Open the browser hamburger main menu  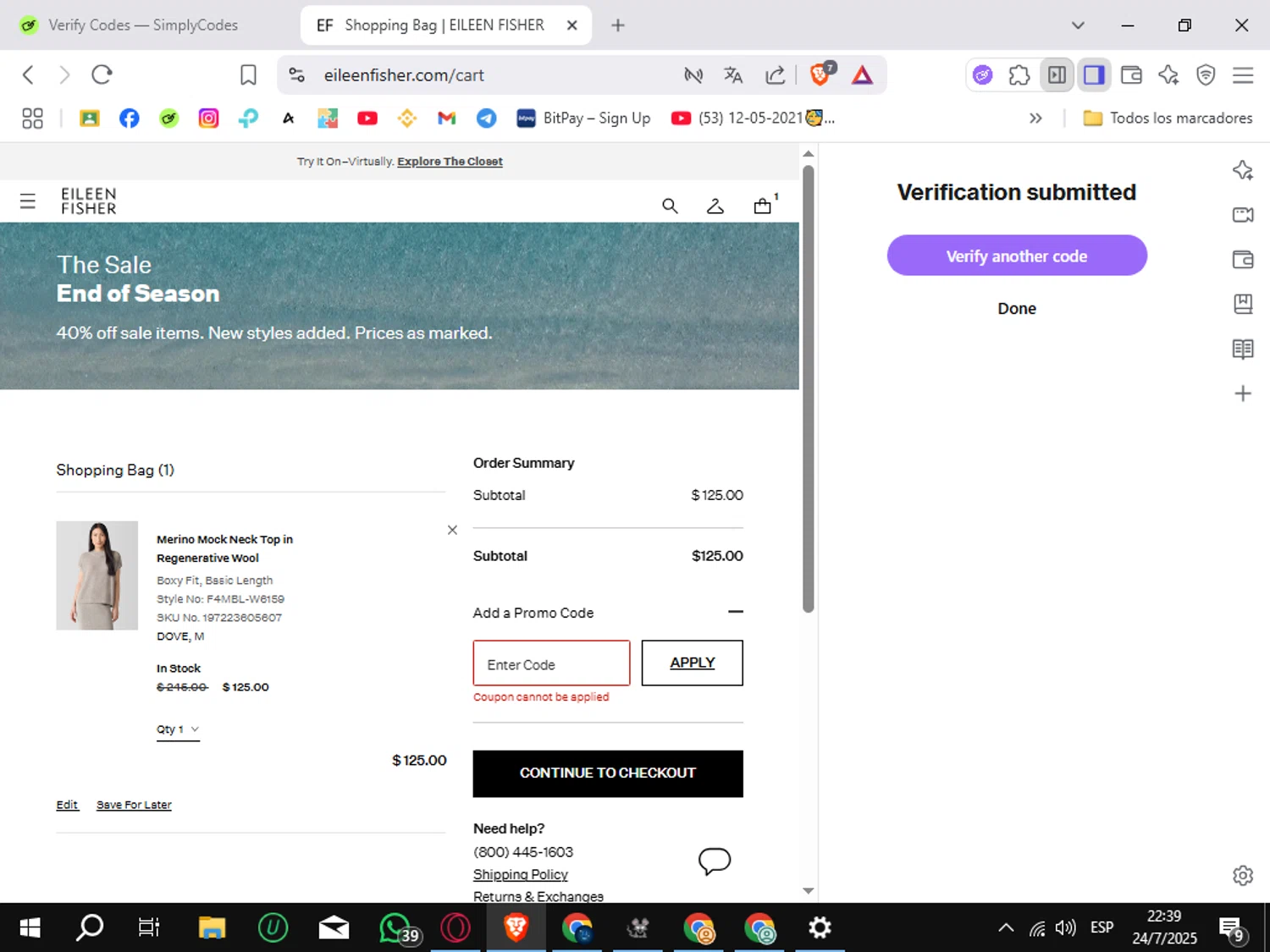[x=1243, y=75]
